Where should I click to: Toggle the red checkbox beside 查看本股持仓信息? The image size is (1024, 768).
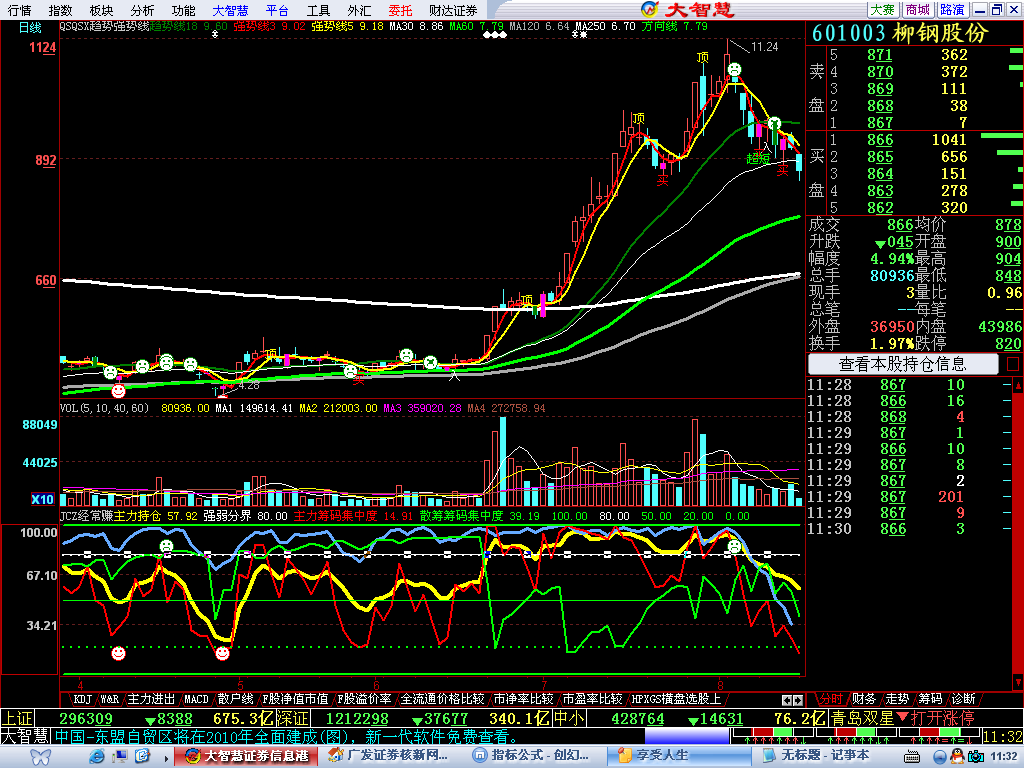pos(1013,364)
